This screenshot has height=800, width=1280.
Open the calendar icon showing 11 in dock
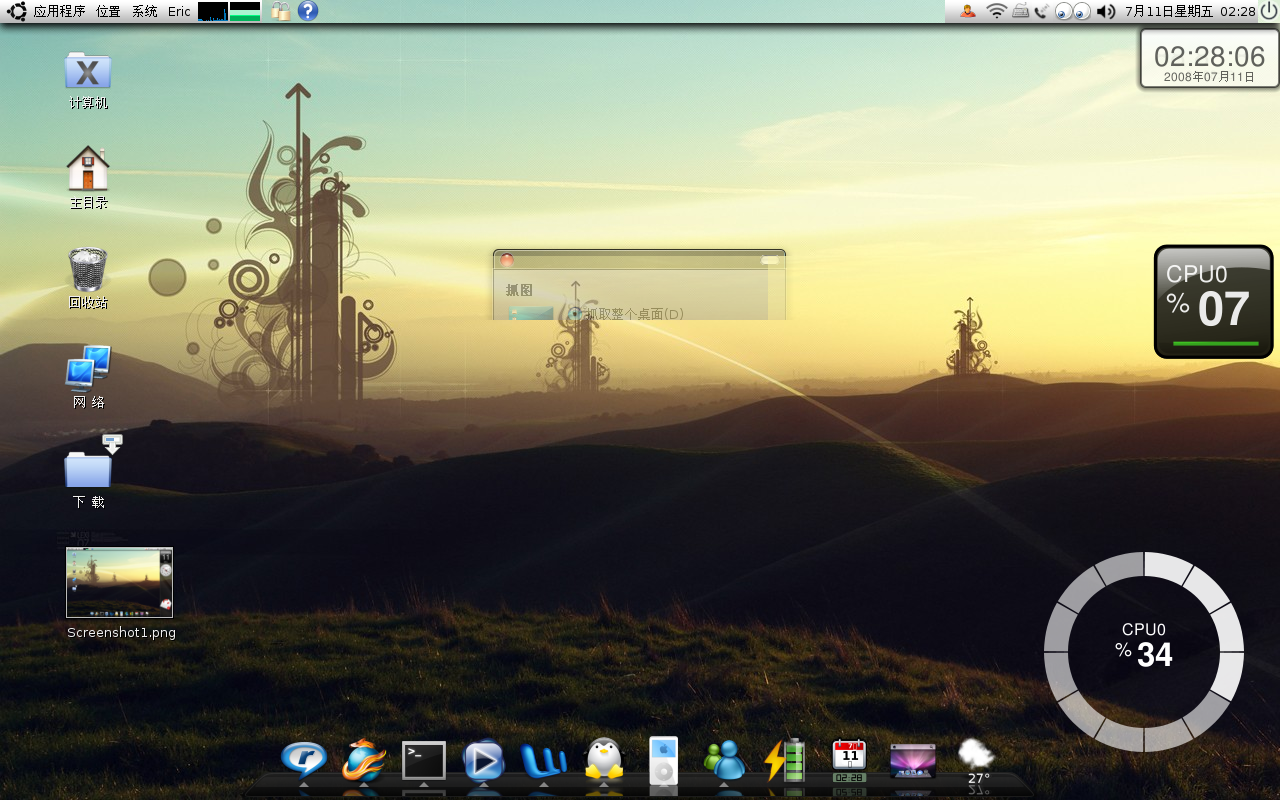[849, 761]
